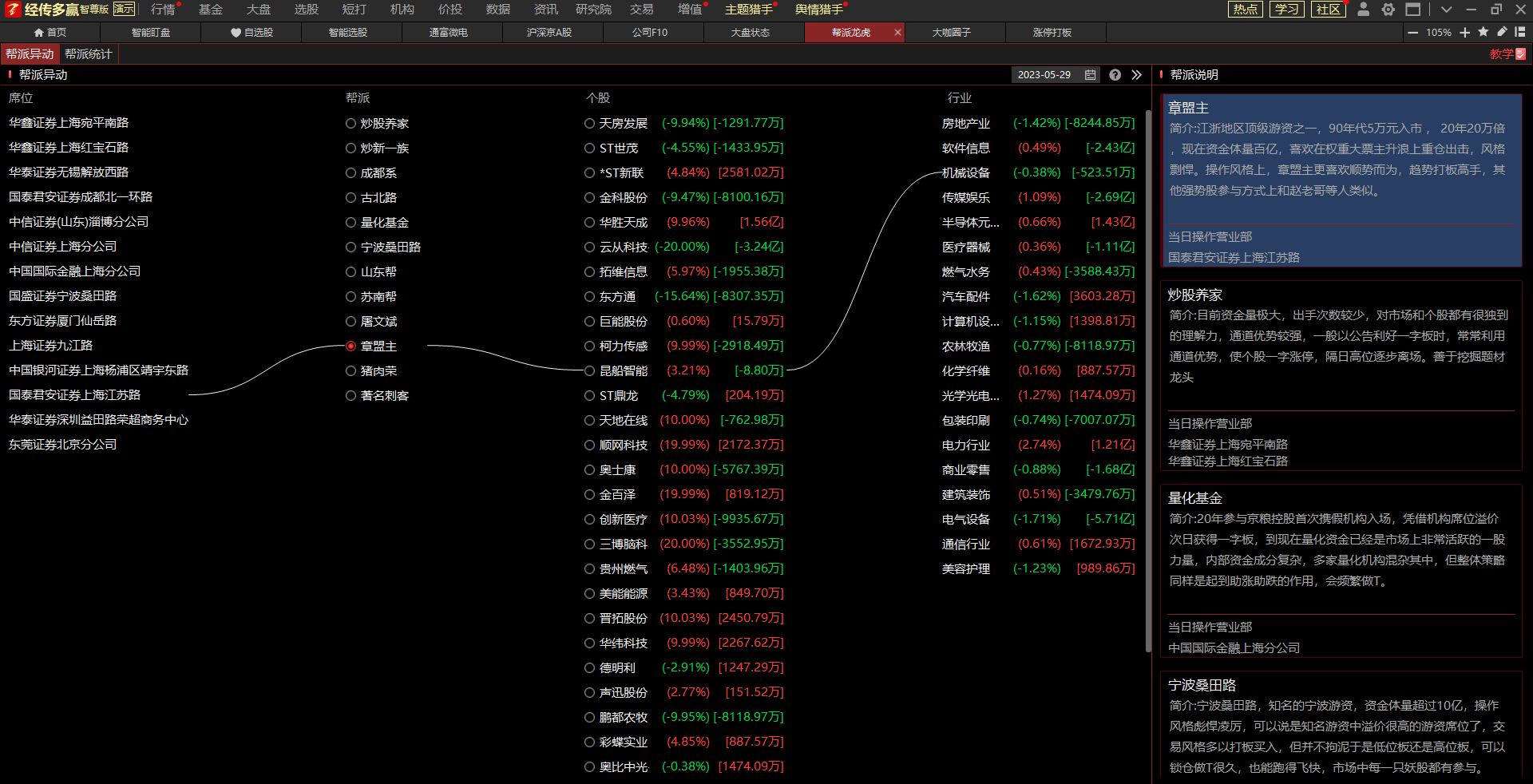Click seat 上海证券九江路

point(51,346)
